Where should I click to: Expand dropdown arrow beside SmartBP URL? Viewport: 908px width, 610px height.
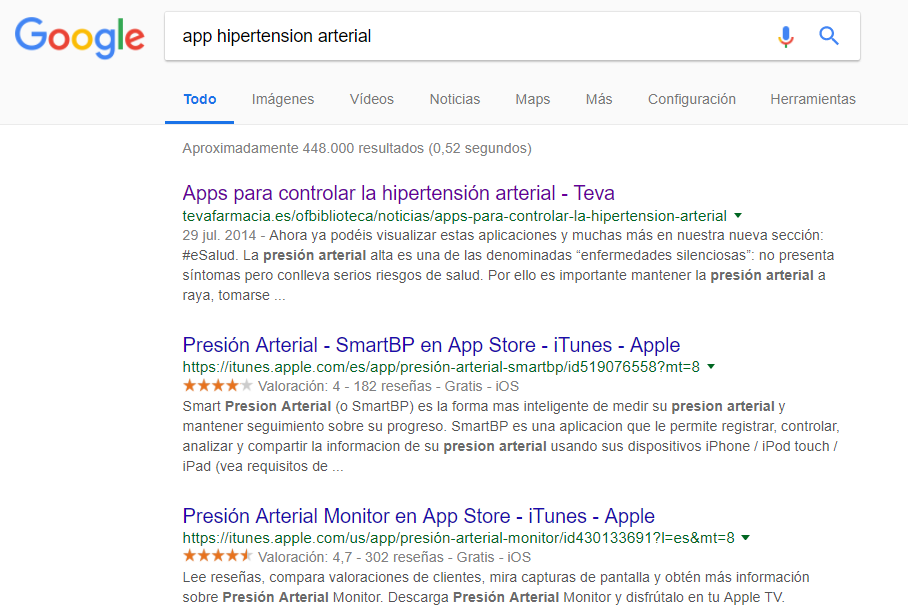(711, 367)
